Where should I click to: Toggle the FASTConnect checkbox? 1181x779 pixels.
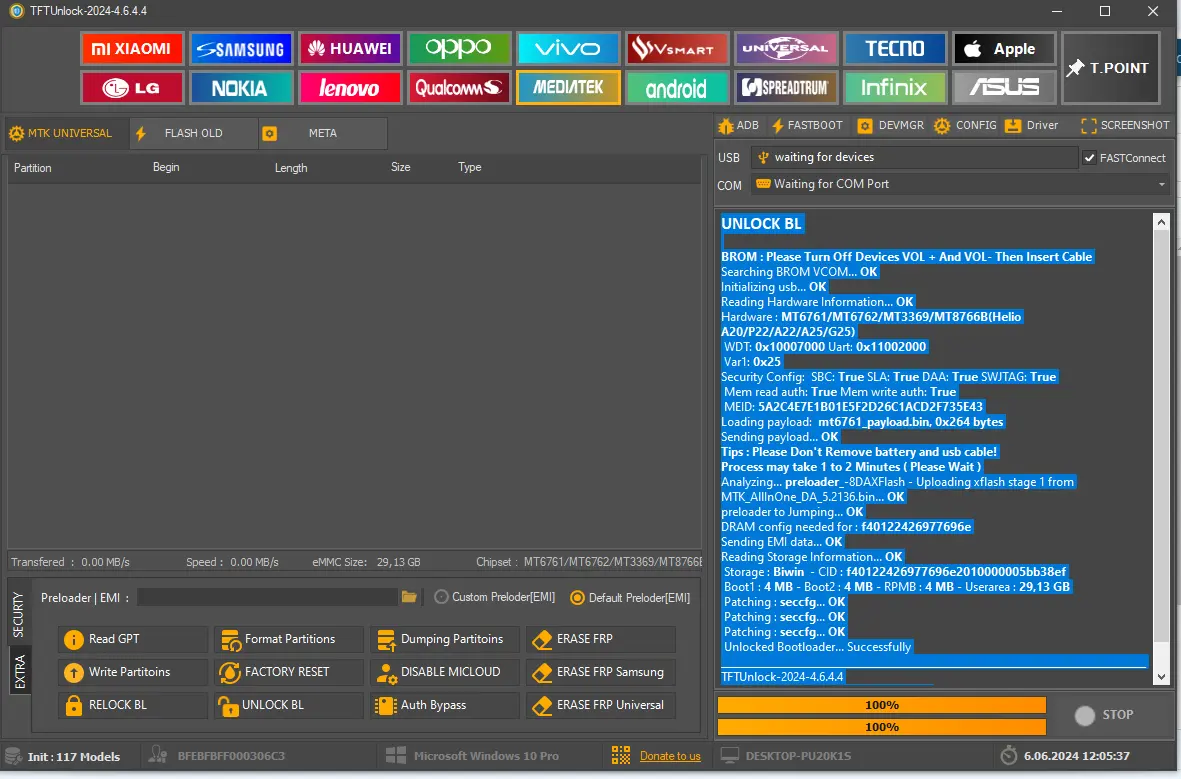coord(1089,158)
